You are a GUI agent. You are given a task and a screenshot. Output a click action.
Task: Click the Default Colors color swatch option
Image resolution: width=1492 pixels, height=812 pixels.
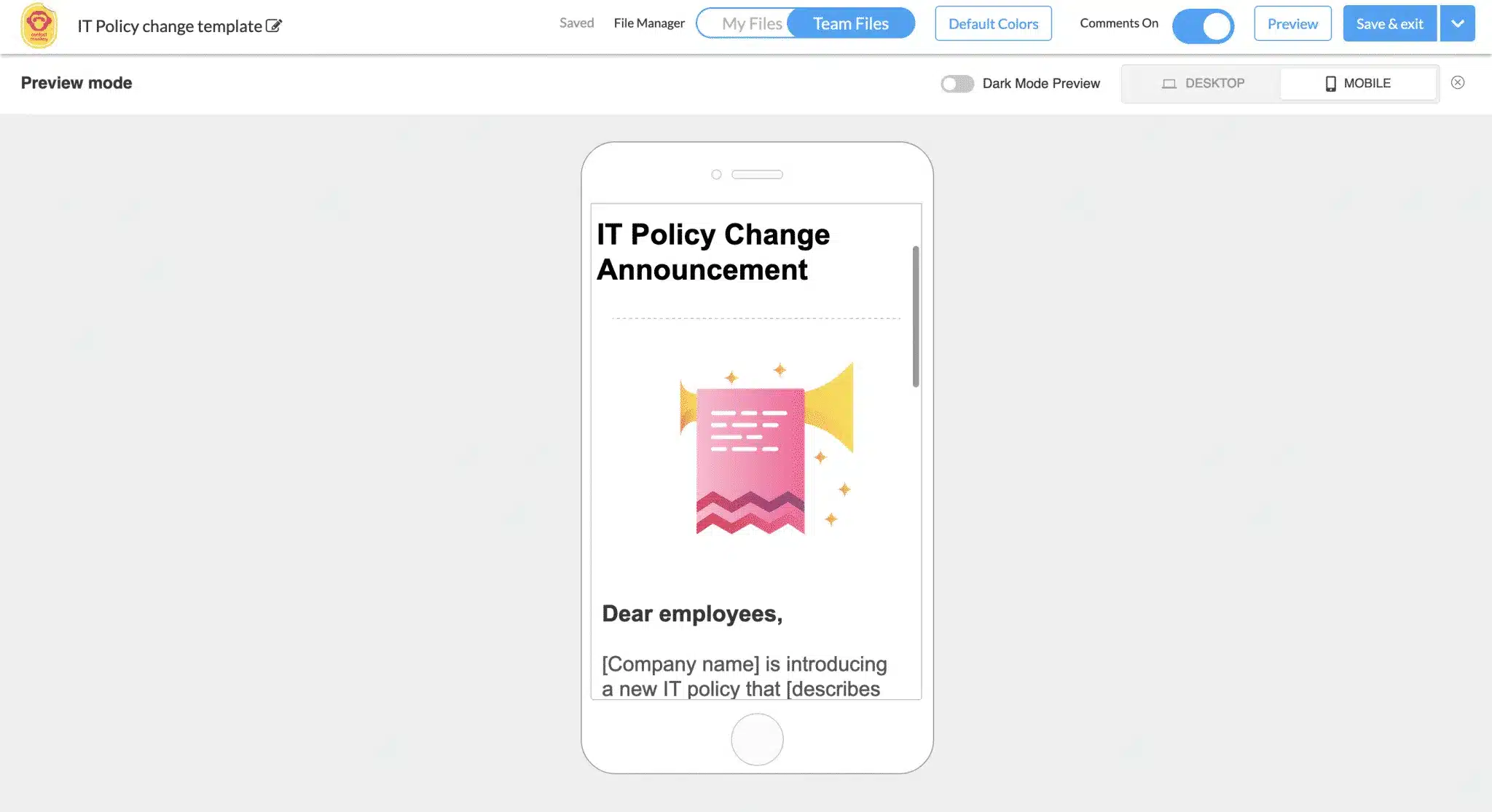pyautogui.click(x=993, y=23)
